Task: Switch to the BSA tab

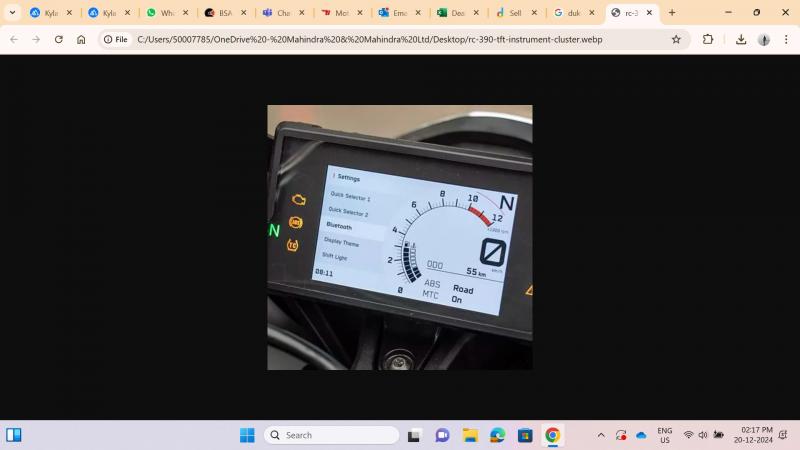Action: tap(218, 13)
